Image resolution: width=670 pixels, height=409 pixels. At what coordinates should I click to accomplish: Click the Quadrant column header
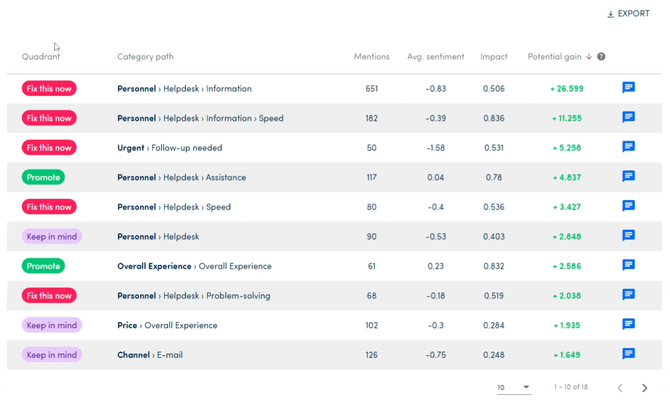click(41, 57)
